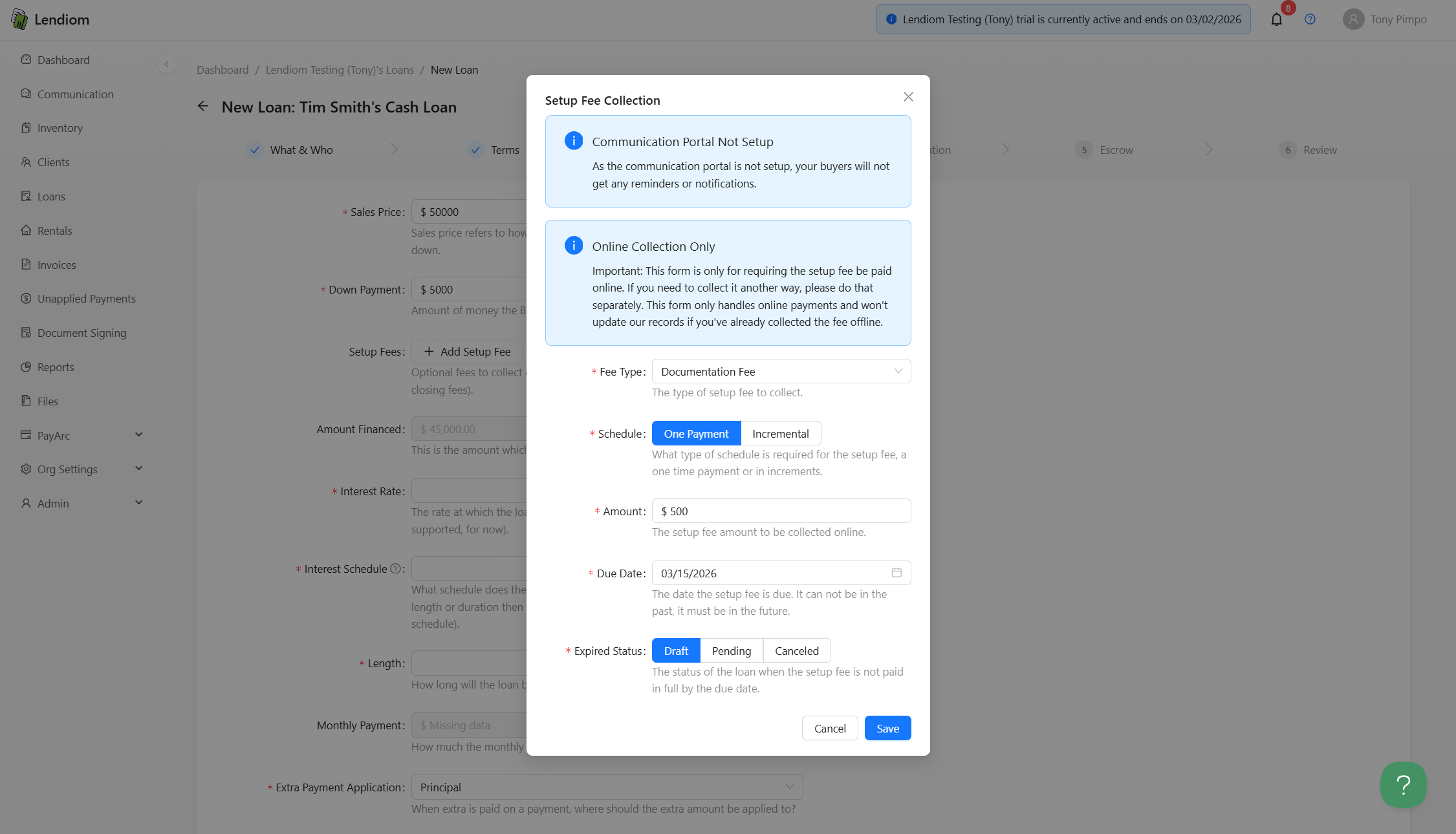This screenshot has width=1456, height=834.
Task: Open the notifications bell
Action: [1276, 19]
